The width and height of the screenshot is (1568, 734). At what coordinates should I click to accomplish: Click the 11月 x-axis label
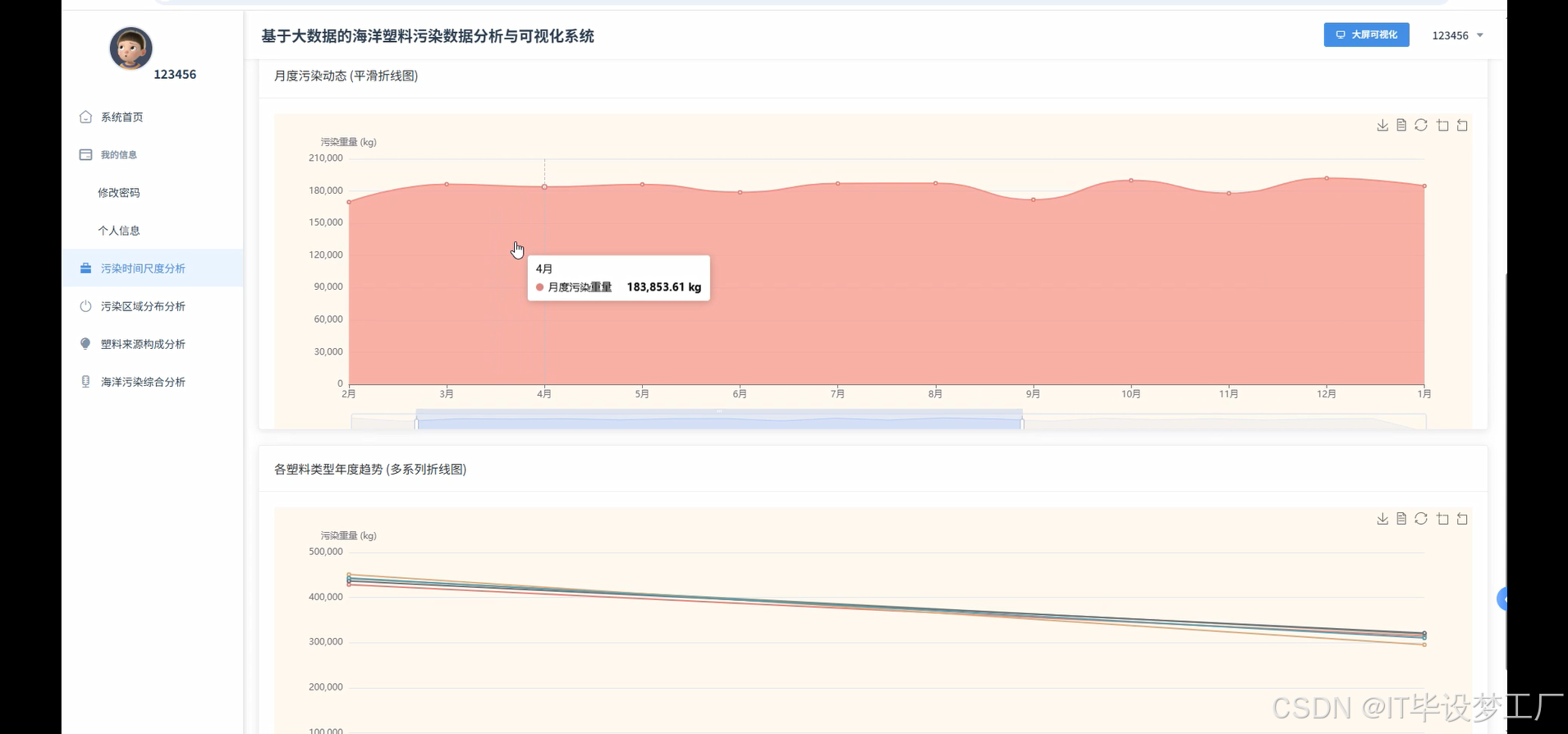[x=1229, y=394]
